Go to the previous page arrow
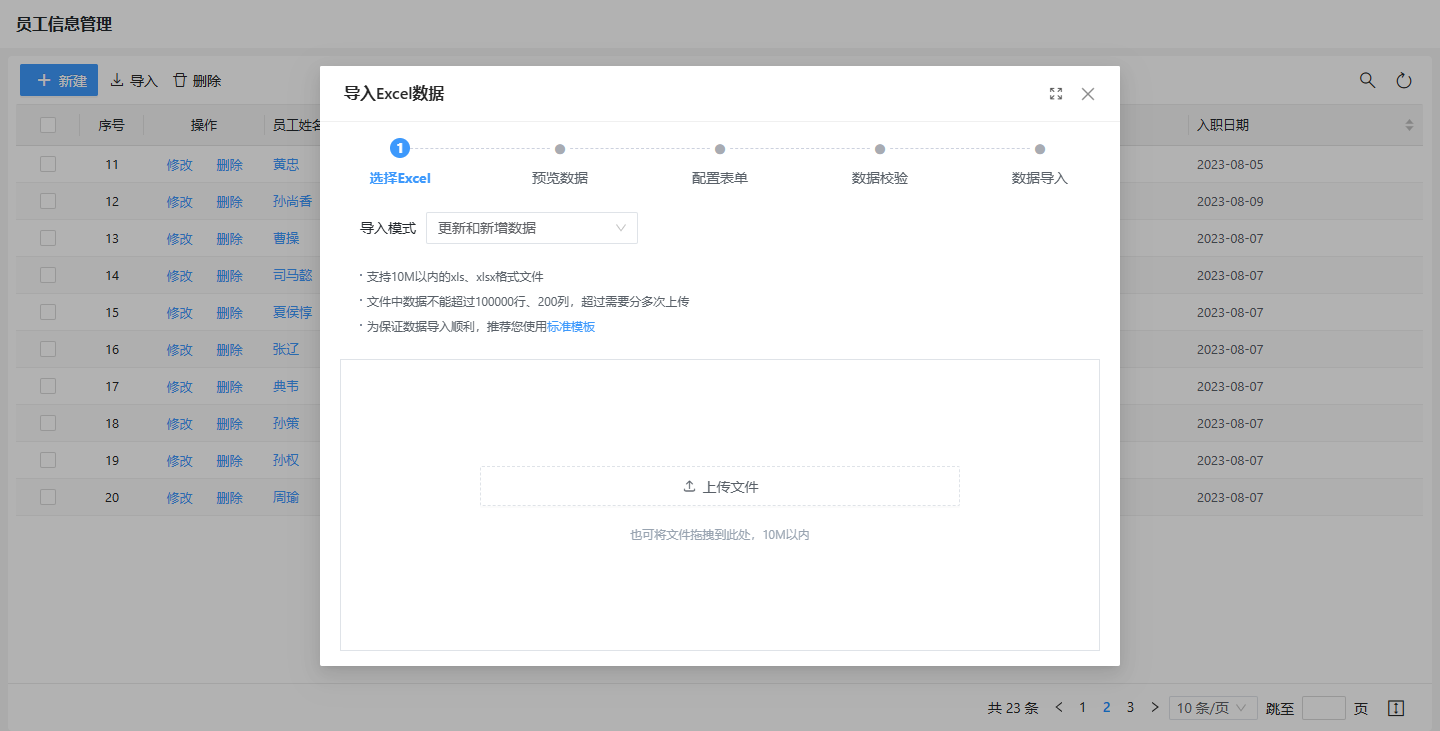The height and width of the screenshot is (731, 1440). coord(1059,708)
